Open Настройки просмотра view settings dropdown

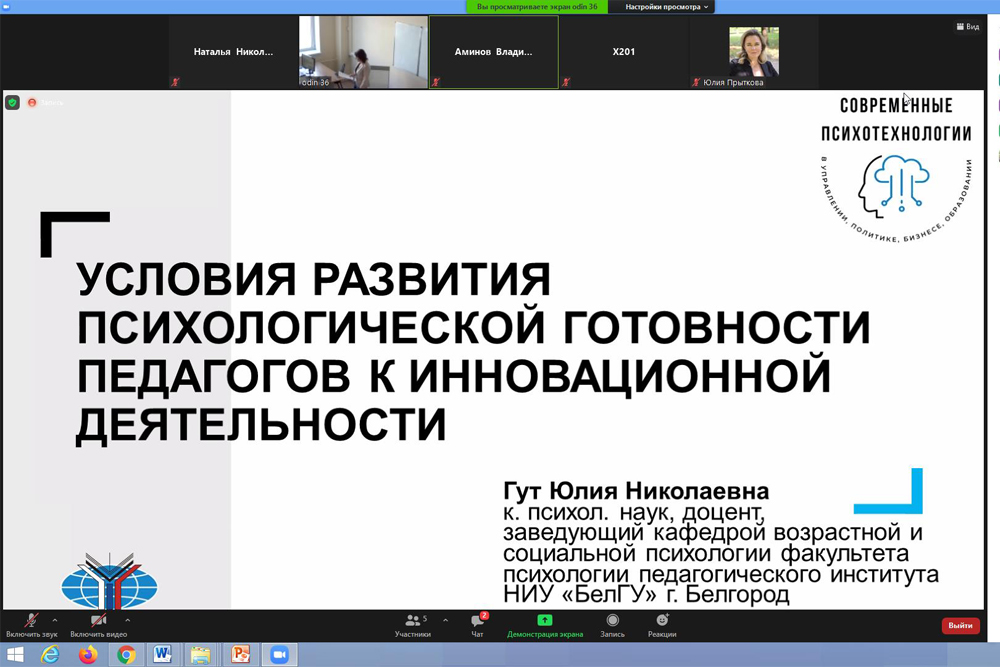667,6
